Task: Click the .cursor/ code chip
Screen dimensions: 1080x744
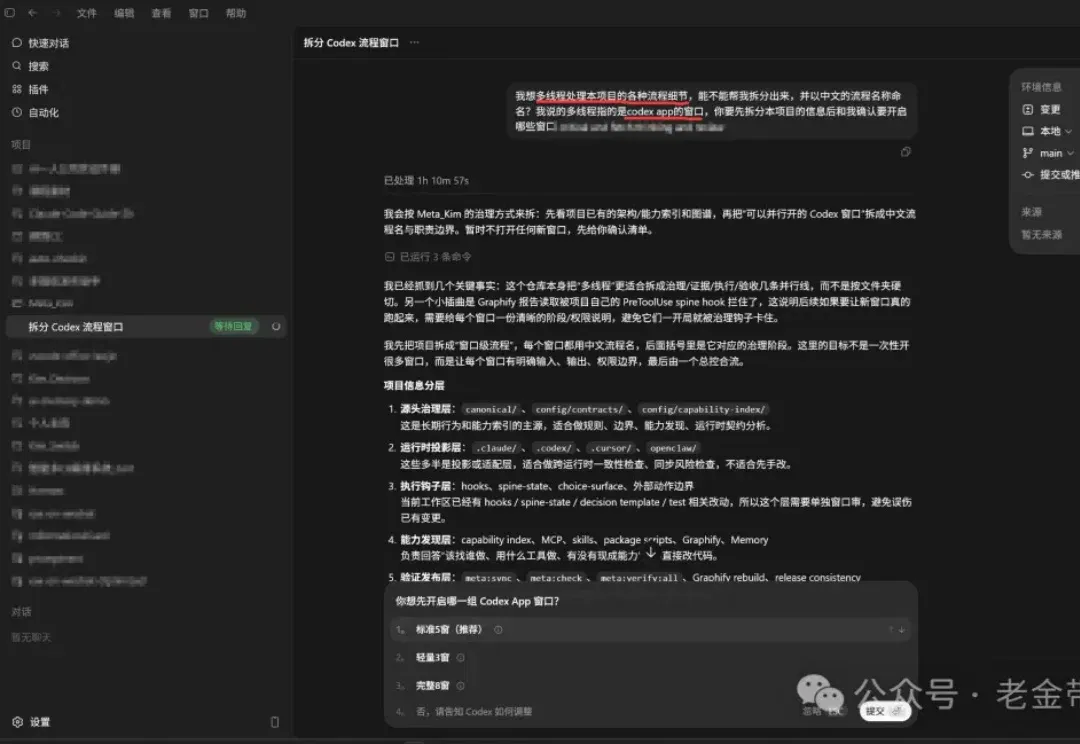Action: [x=610, y=448]
